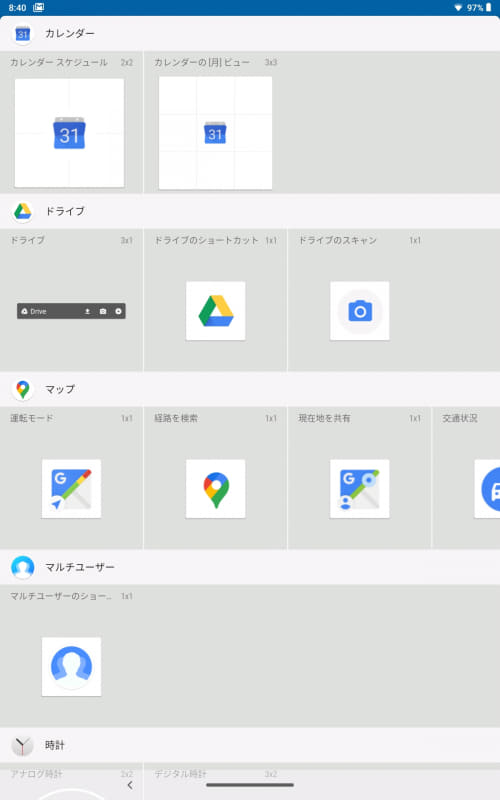Click the '現在地を共有' widget label
500x800 pixels.
point(324,418)
